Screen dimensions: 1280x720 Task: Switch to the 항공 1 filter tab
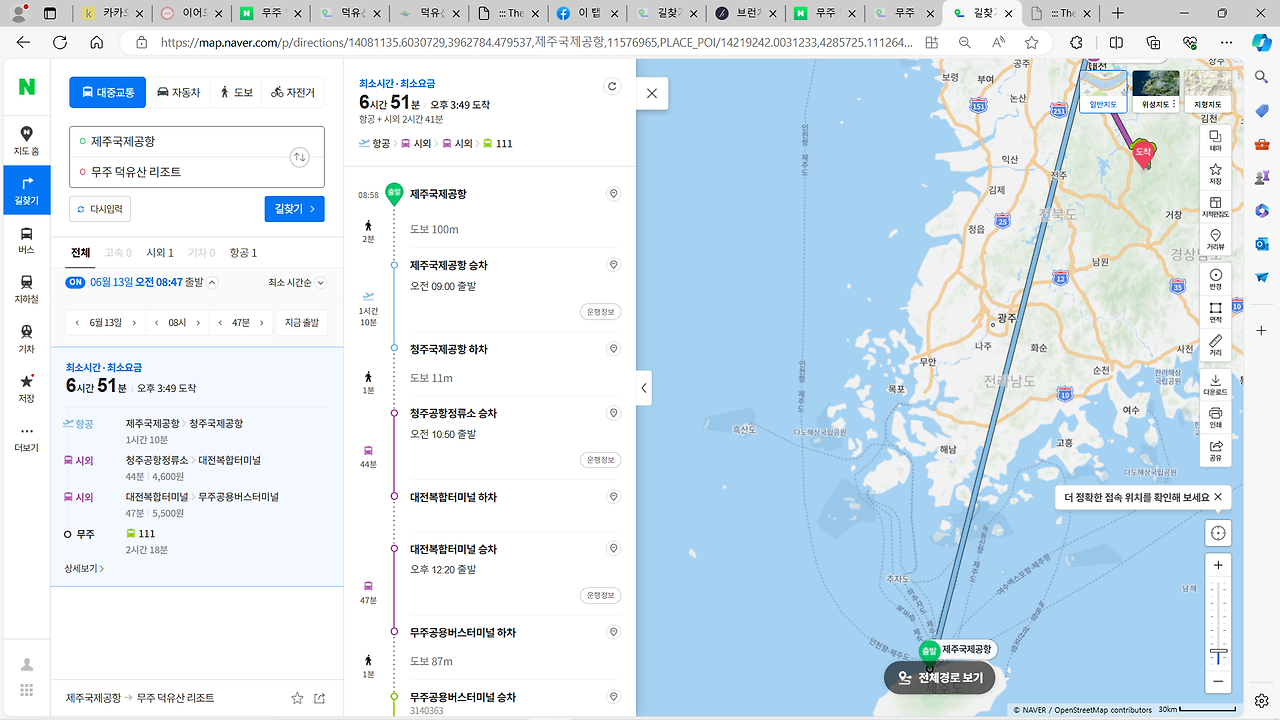pyautogui.click(x=243, y=253)
